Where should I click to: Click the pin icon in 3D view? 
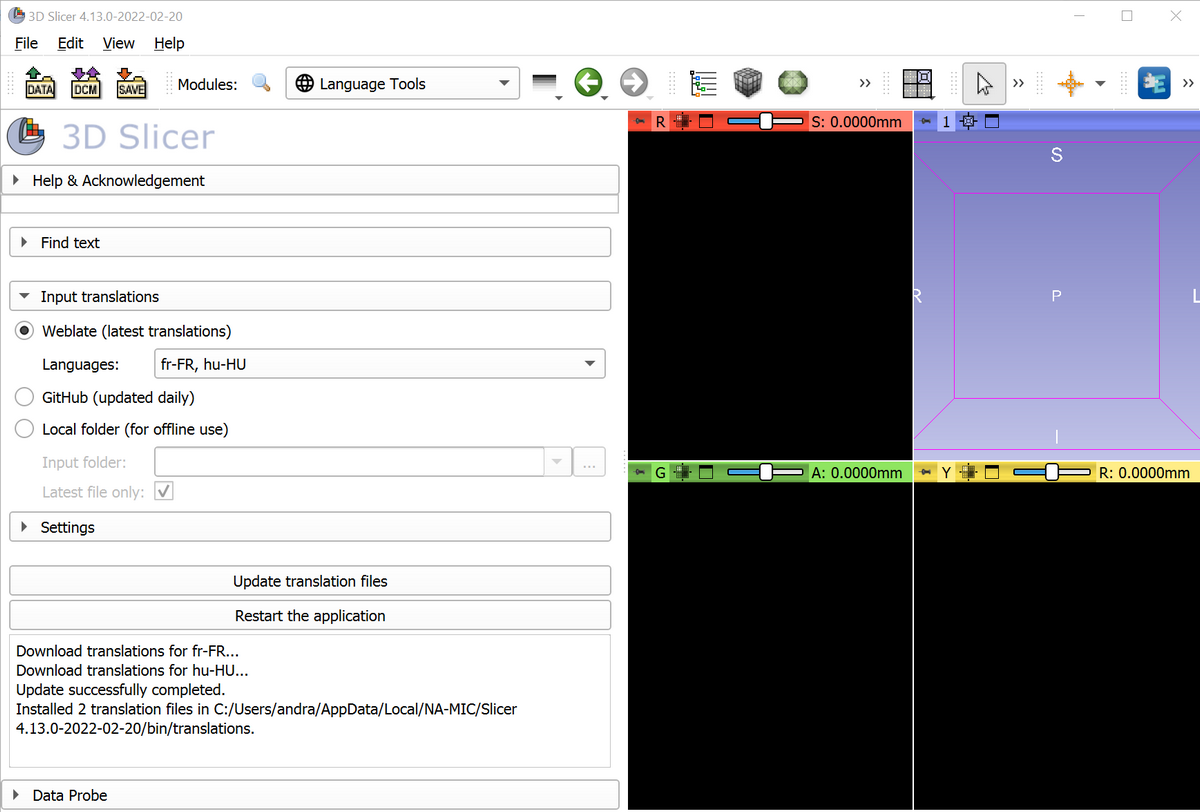(925, 122)
